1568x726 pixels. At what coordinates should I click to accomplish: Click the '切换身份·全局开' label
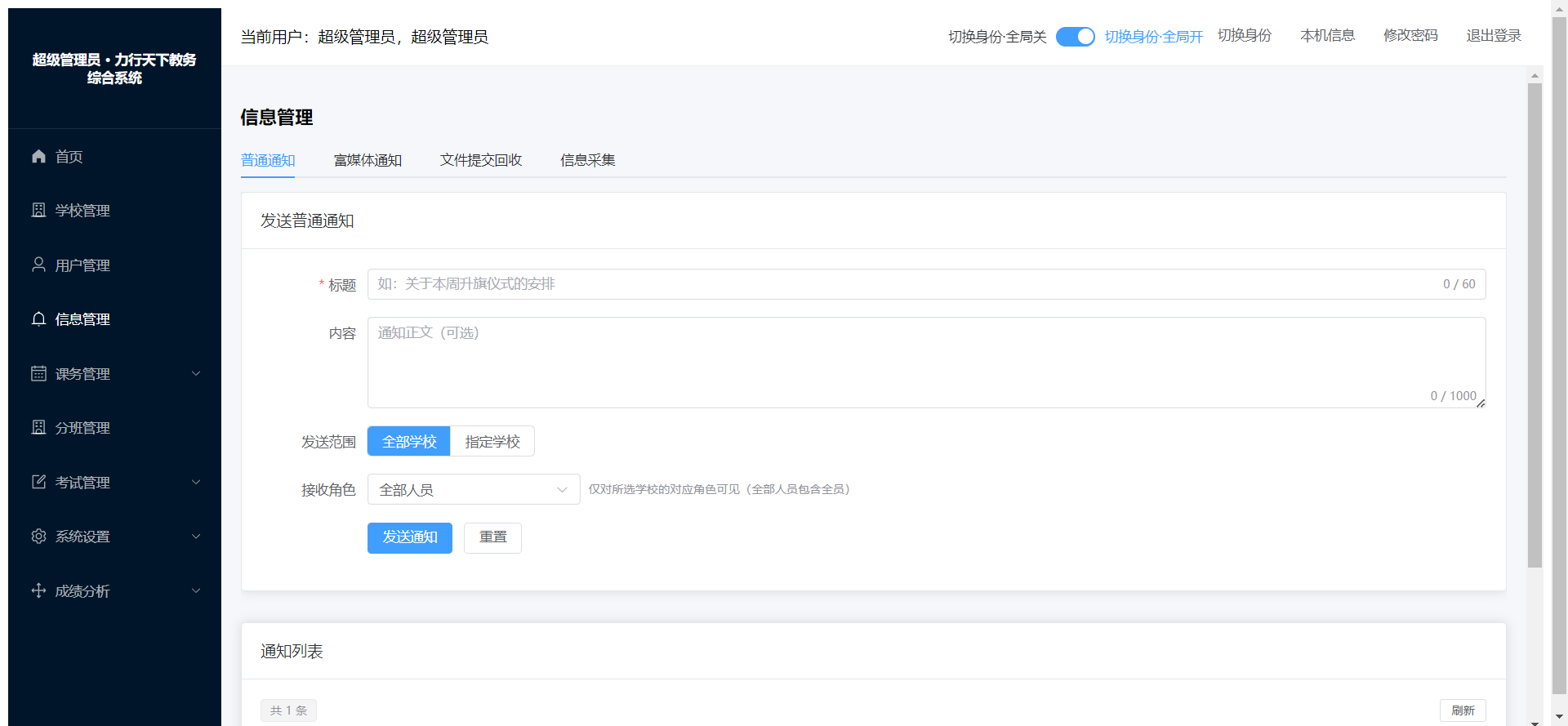click(1154, 37)
